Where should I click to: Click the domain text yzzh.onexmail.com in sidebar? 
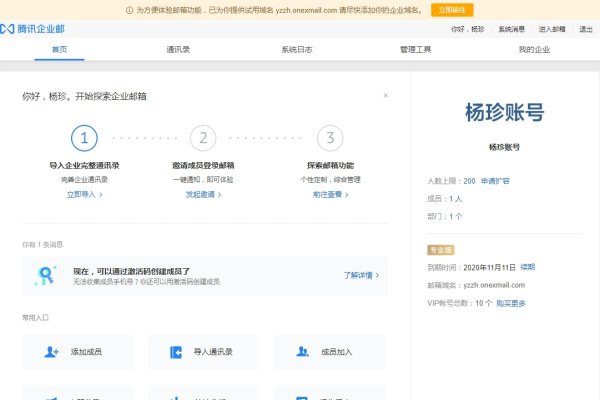tap(494, 285)
